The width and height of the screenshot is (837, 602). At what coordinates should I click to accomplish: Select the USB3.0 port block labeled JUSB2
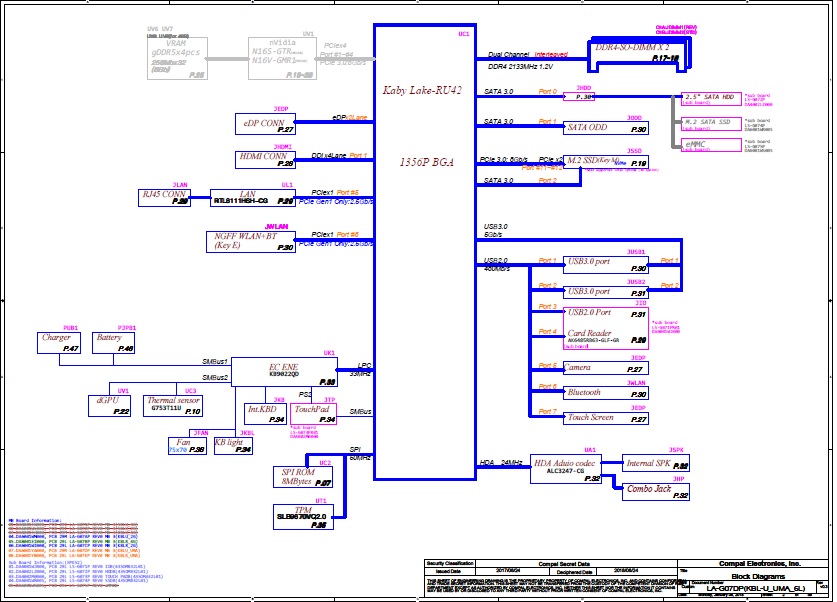tap(606, 292)
